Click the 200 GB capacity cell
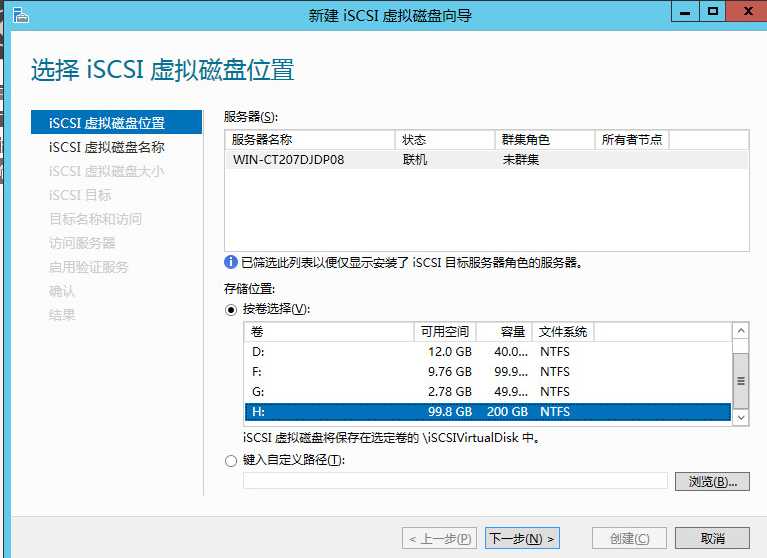 pyautogui.click(x=507, y=412)
